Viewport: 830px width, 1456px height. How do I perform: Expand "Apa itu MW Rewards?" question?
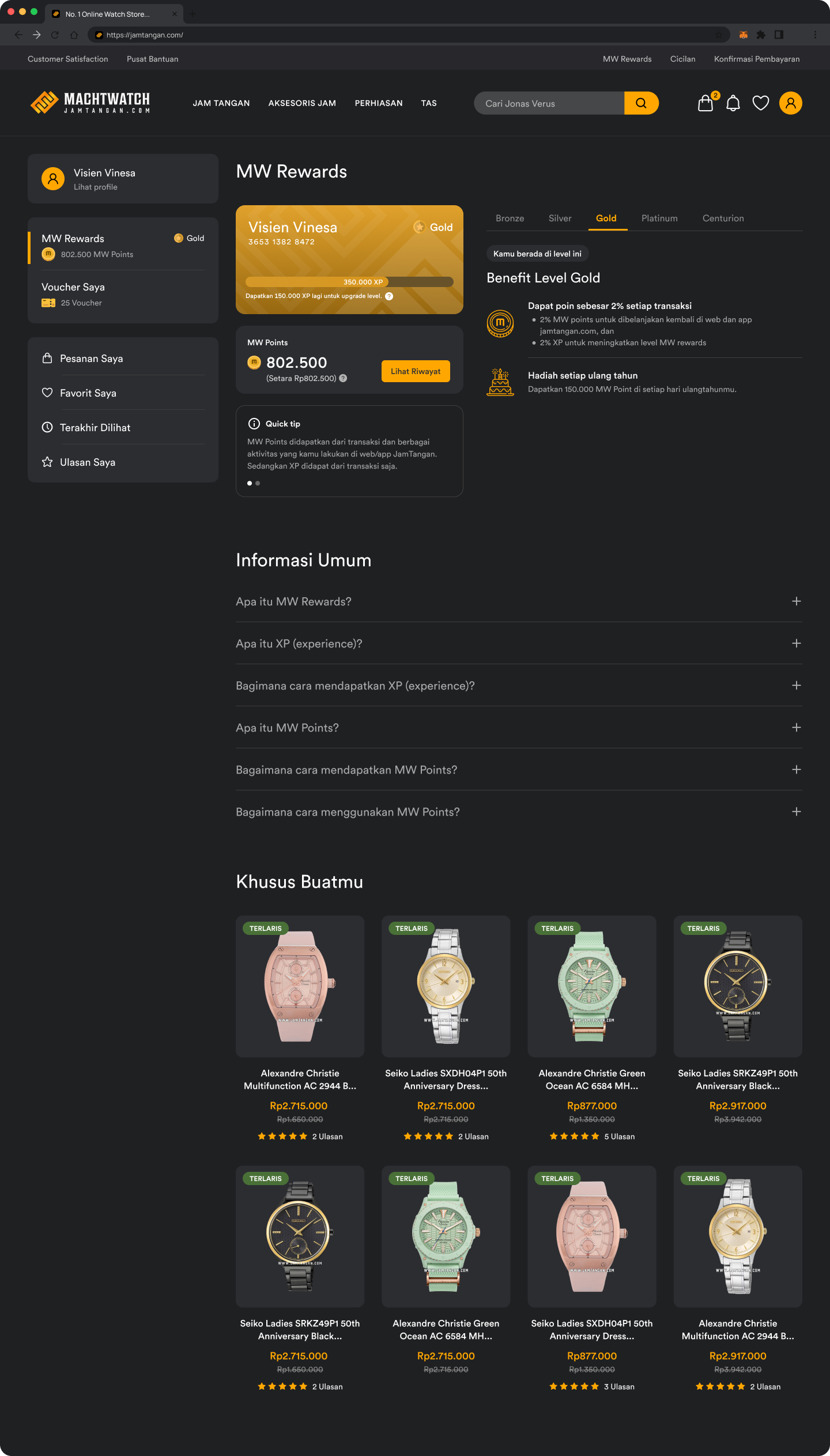click(x=519, y=601)
